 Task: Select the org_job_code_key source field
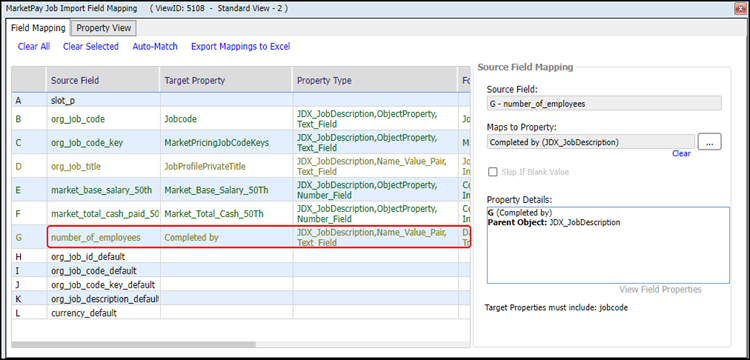click(103, 142)
